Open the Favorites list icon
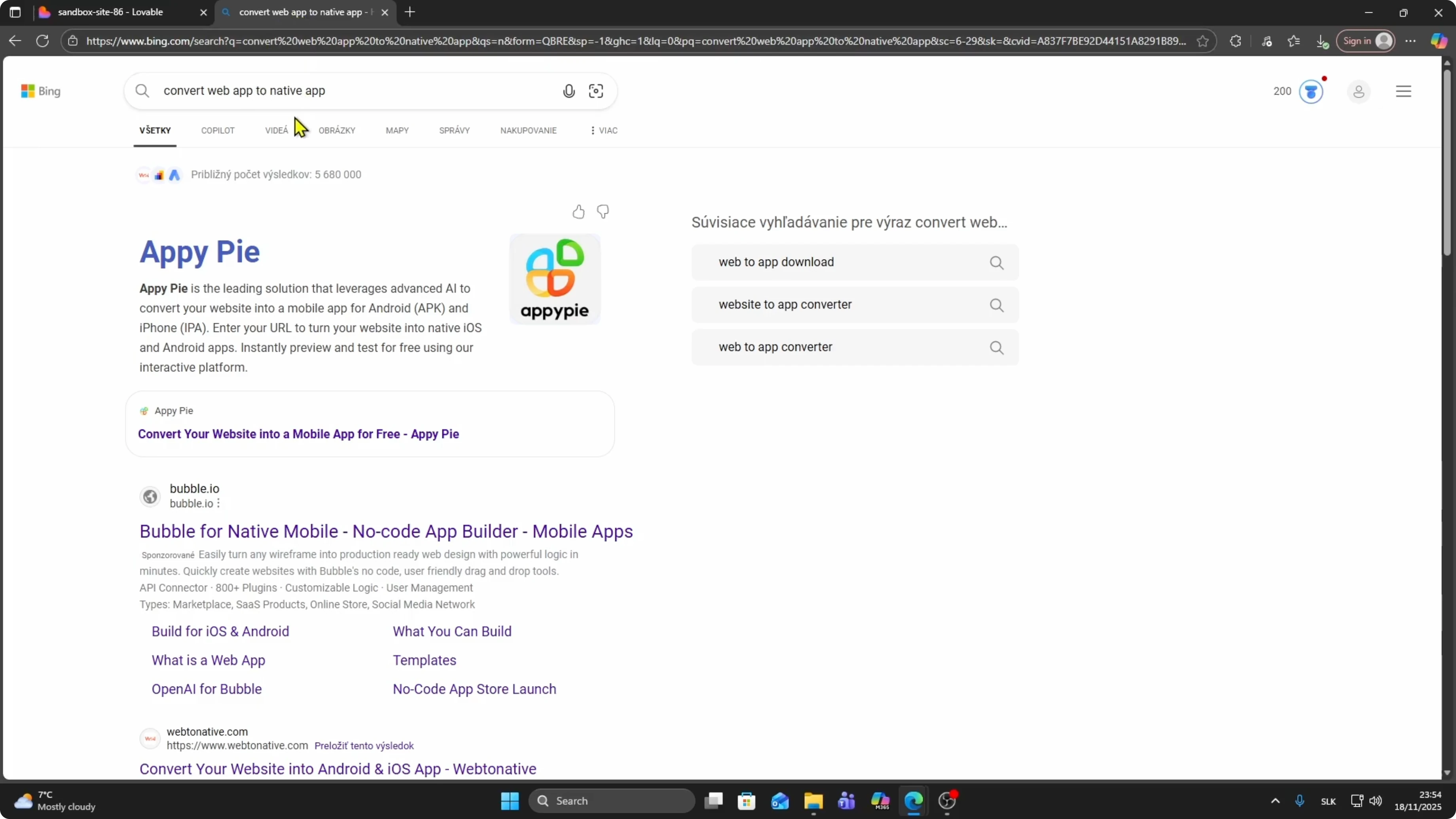1456x819 pixels. pyautogui.click(x=1294, y=41)
